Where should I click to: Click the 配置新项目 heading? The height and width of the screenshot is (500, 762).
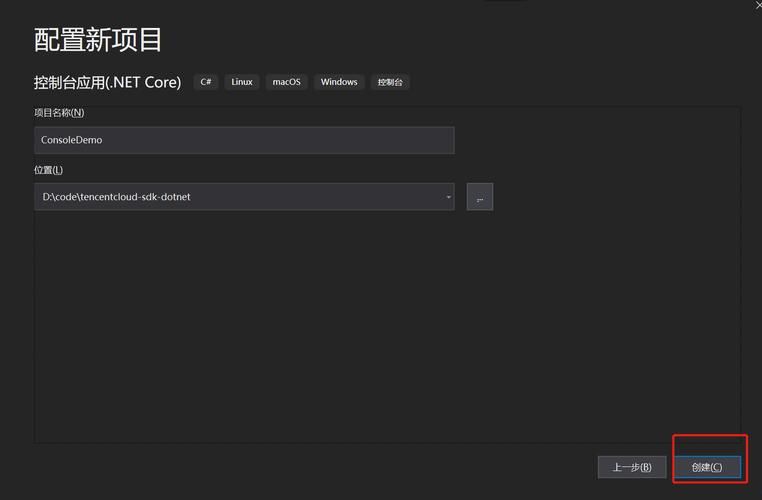(x=98, y=40)
